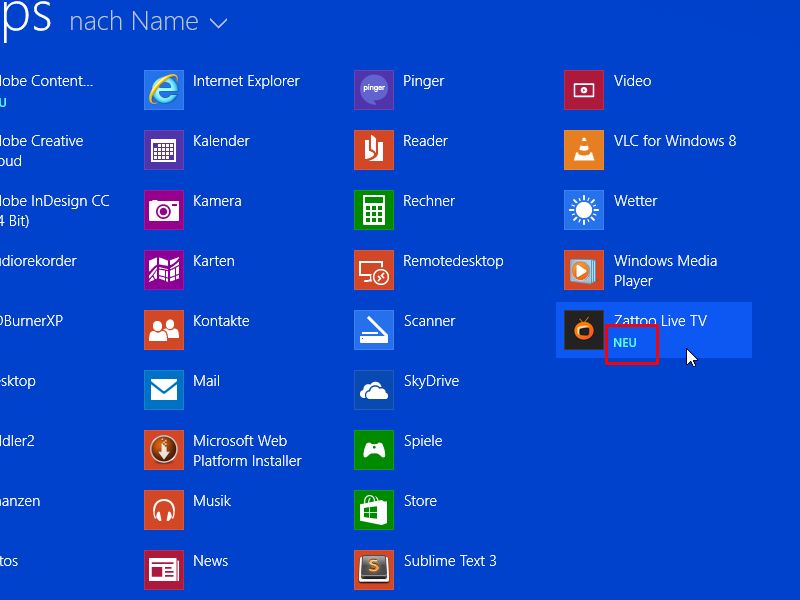Open the Reader app icon

(374, 150)
